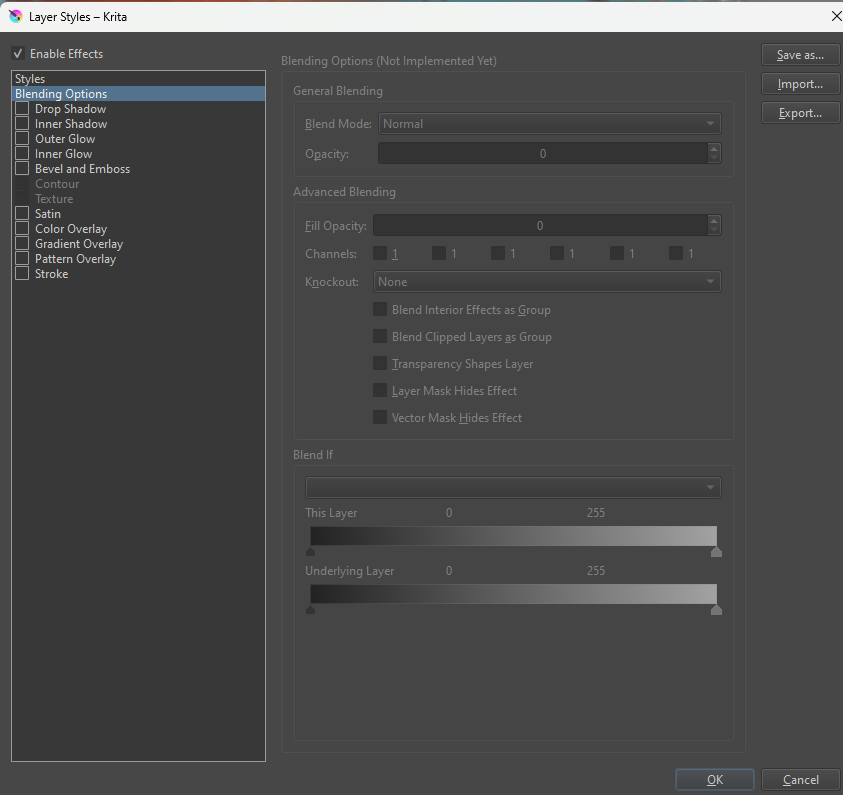Check the Bevel and Emboss box
843x795 pixels.
[22, 169]
